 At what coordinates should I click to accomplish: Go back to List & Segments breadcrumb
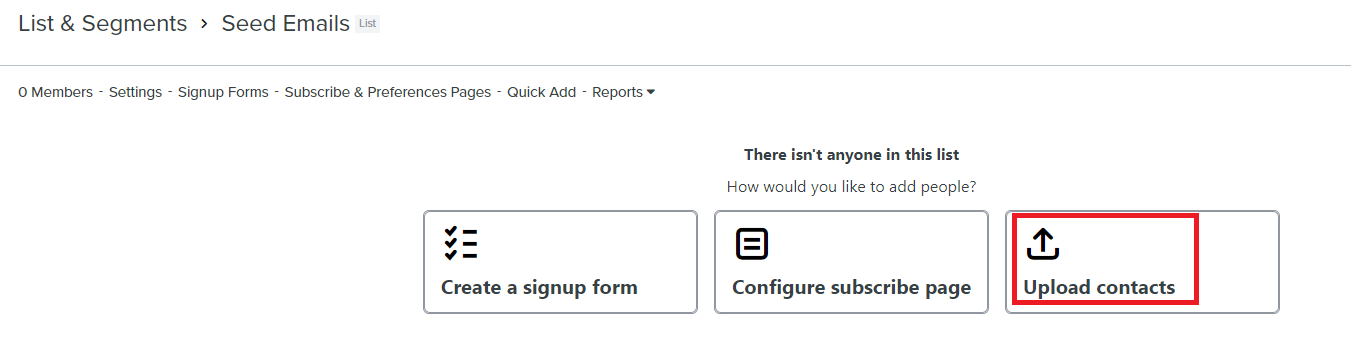102,24
